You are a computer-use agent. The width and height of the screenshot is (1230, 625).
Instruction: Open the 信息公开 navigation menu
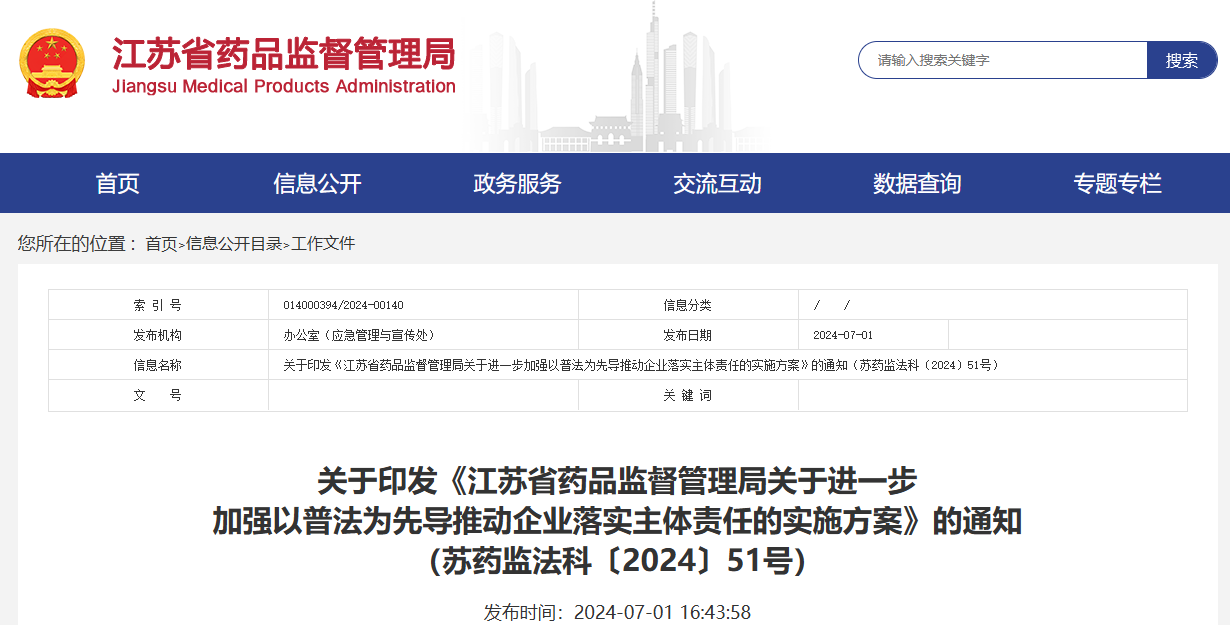pos(317,184)
